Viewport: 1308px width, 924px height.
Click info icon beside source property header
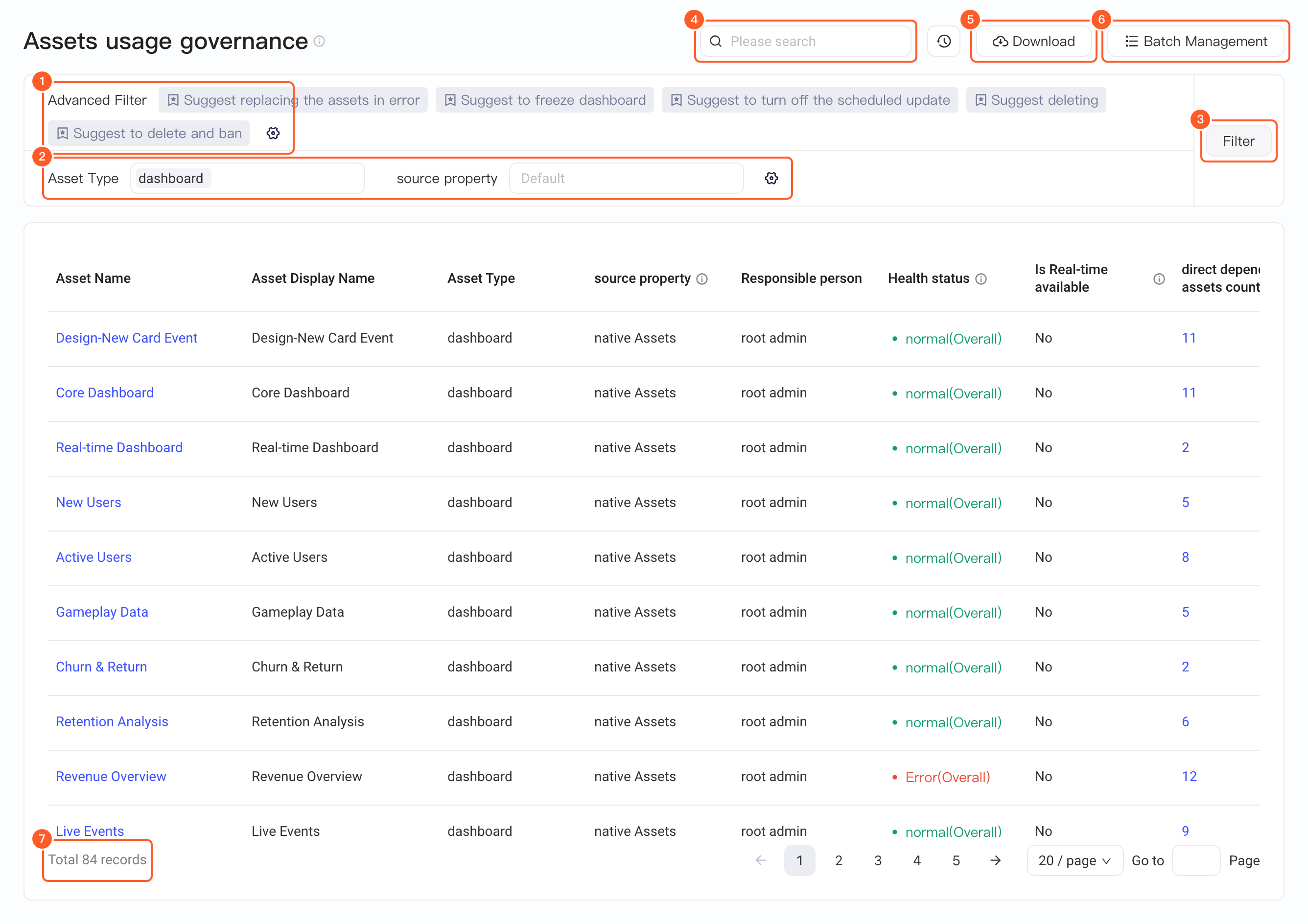point(702,279)
